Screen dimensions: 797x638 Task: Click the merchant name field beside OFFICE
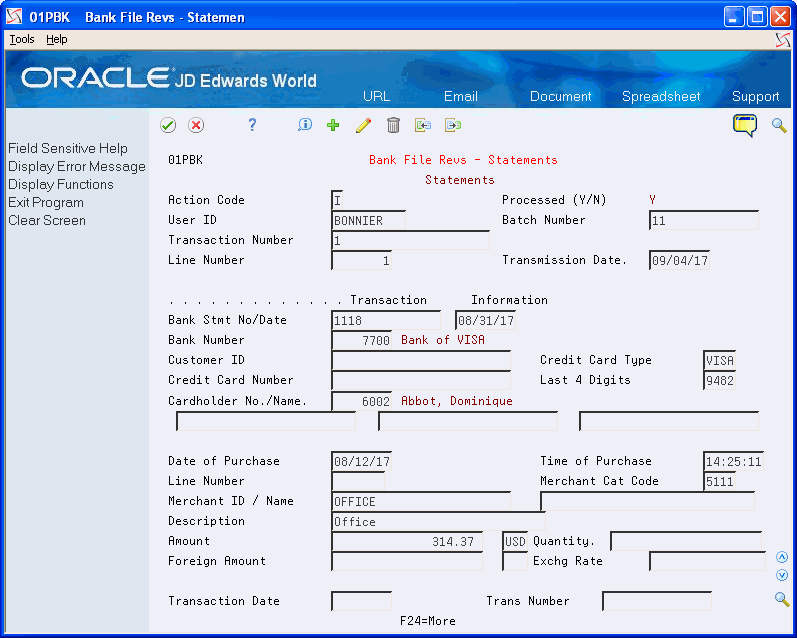(x=648, y=501)
